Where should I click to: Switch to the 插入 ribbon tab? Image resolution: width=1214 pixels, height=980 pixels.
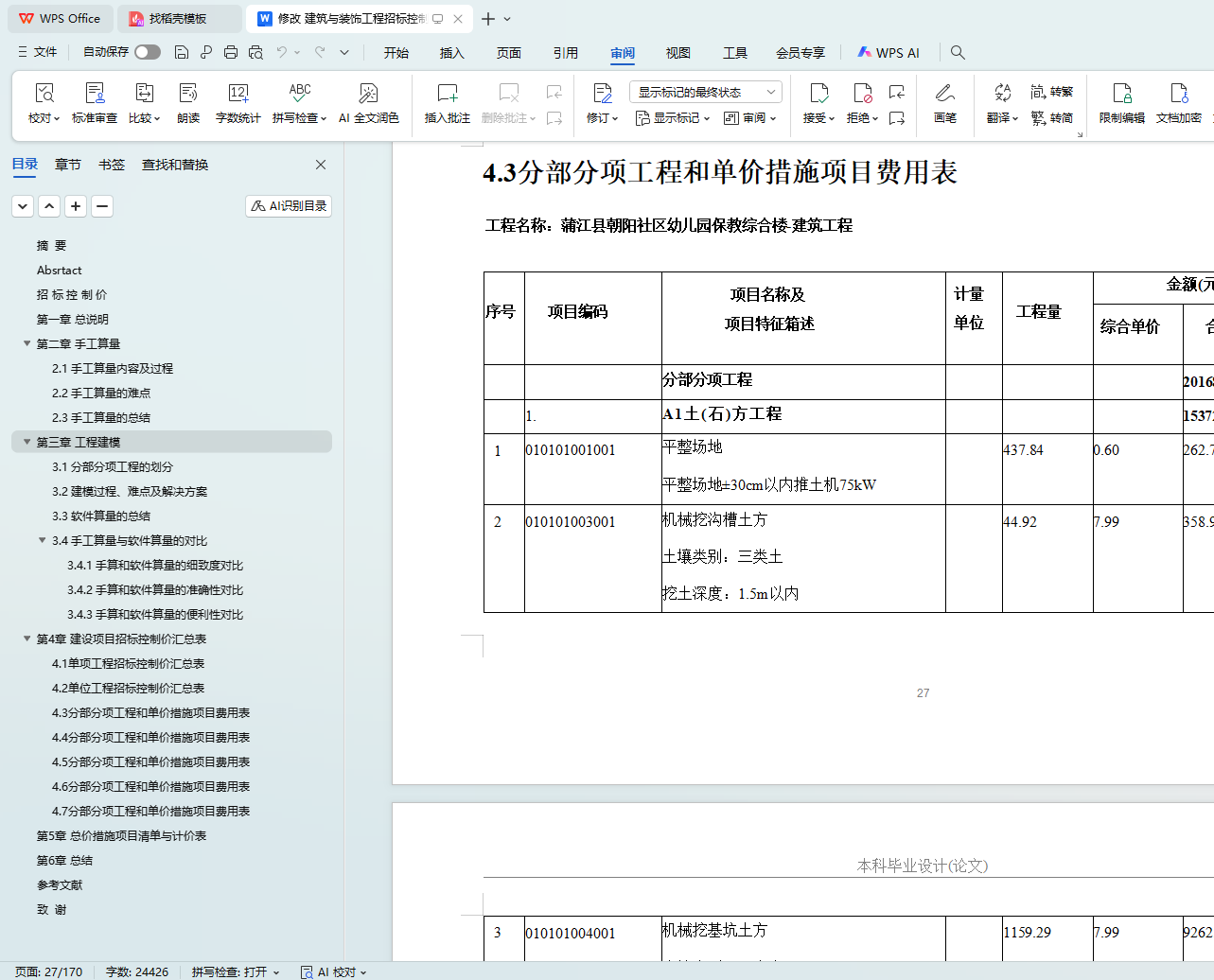point(452,53)
